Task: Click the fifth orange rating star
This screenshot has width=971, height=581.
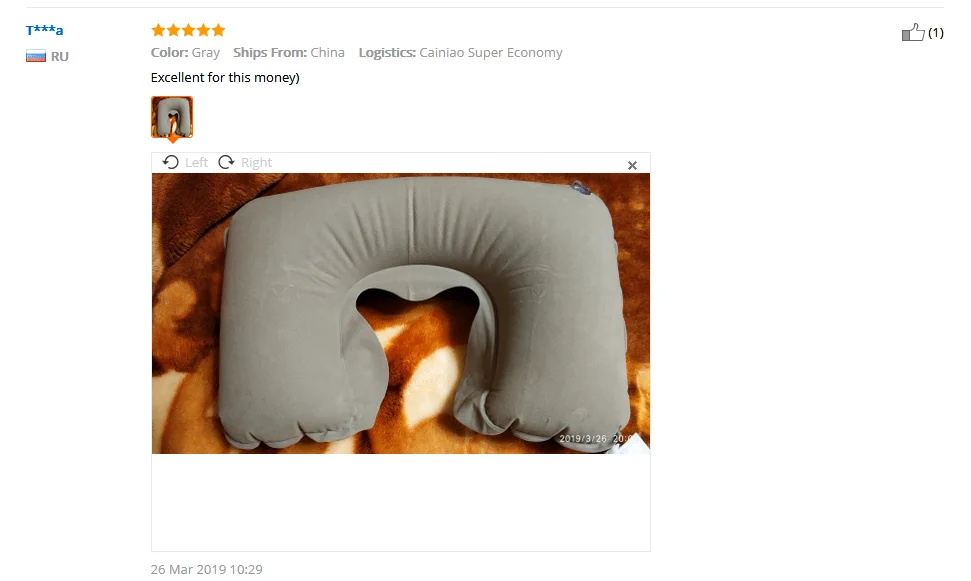Action: [218, 30]
